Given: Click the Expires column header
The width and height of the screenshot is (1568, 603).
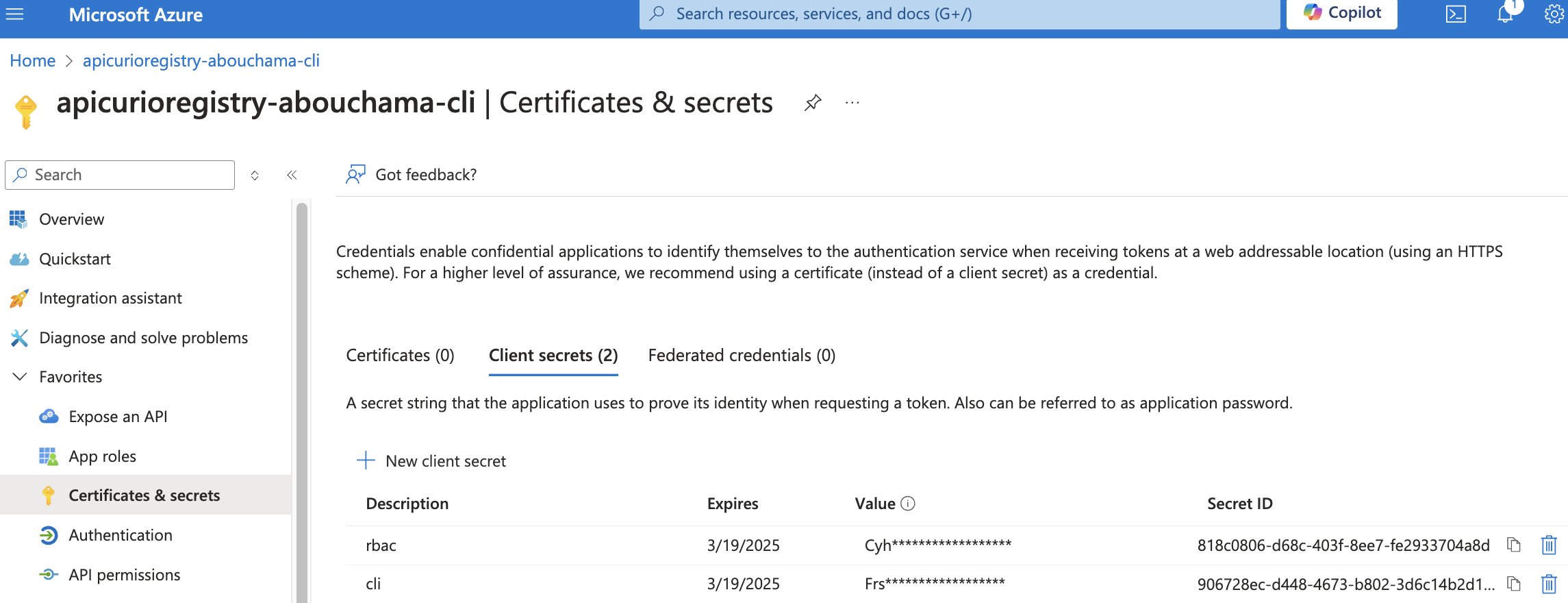Looking at the screenshot, I should [733, 504].
